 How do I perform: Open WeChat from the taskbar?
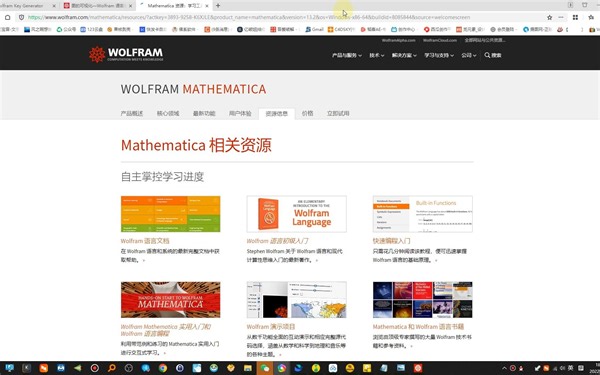tap(264, 368)
